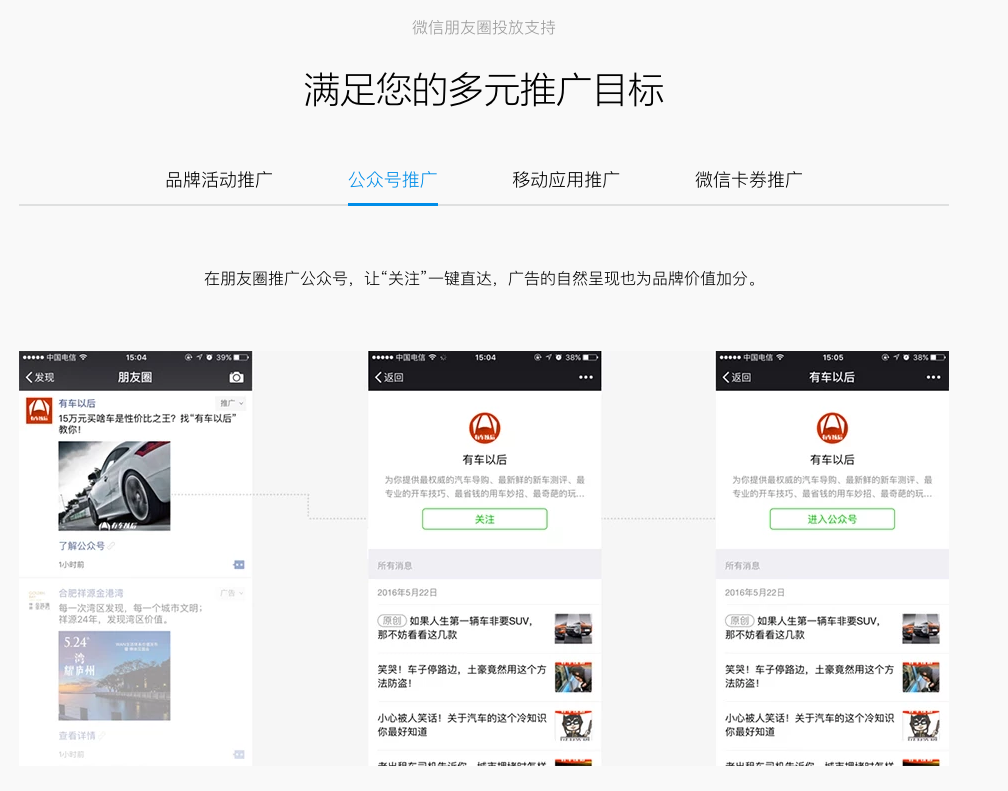Screen dimensions: 1008x791
Task: Click the 有车以后 logo on right phone
Action: (x=832, y=428)
